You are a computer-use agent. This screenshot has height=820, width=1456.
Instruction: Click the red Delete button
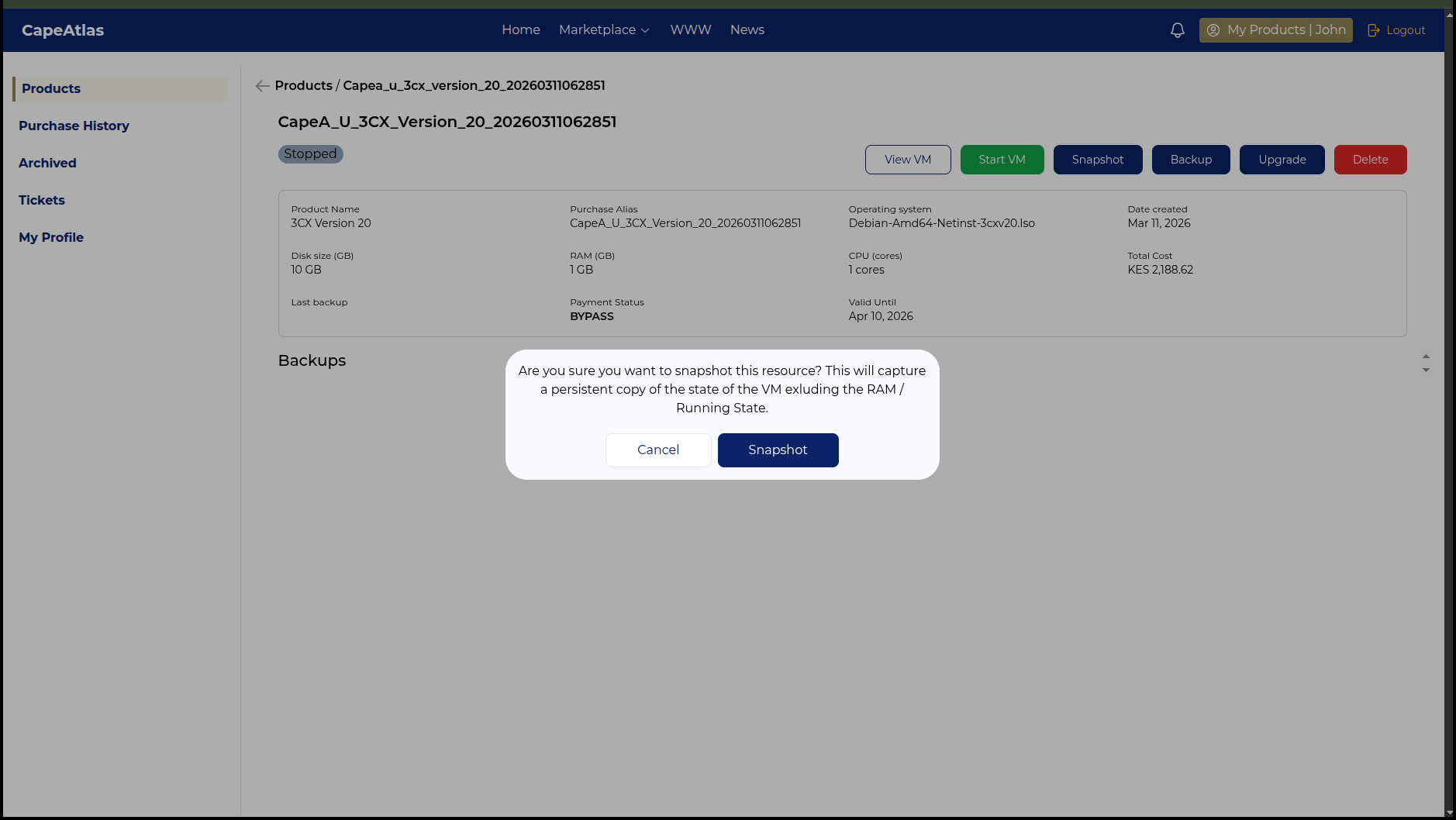[1371, 160]
